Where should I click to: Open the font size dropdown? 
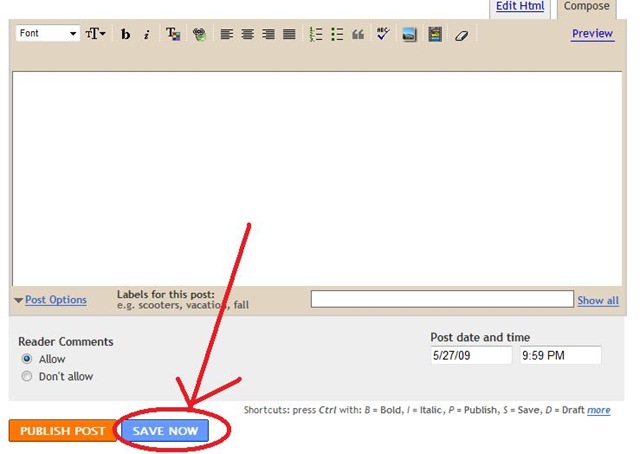click(96, 33)
